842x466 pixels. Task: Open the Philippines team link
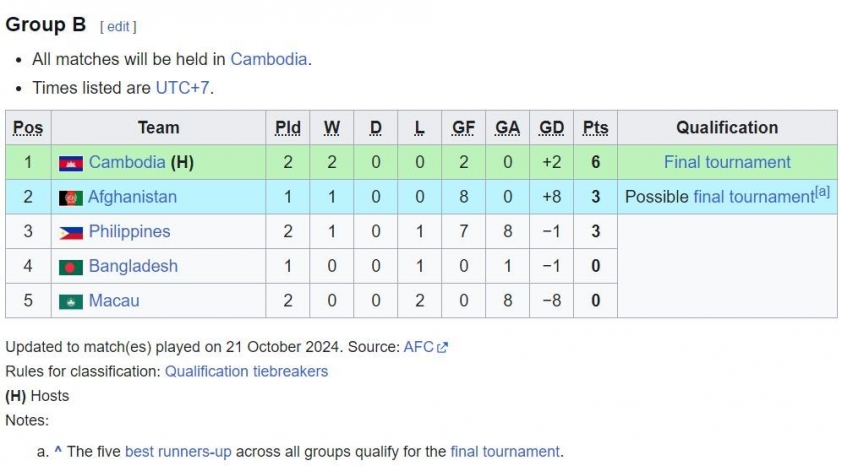(129, 231)
